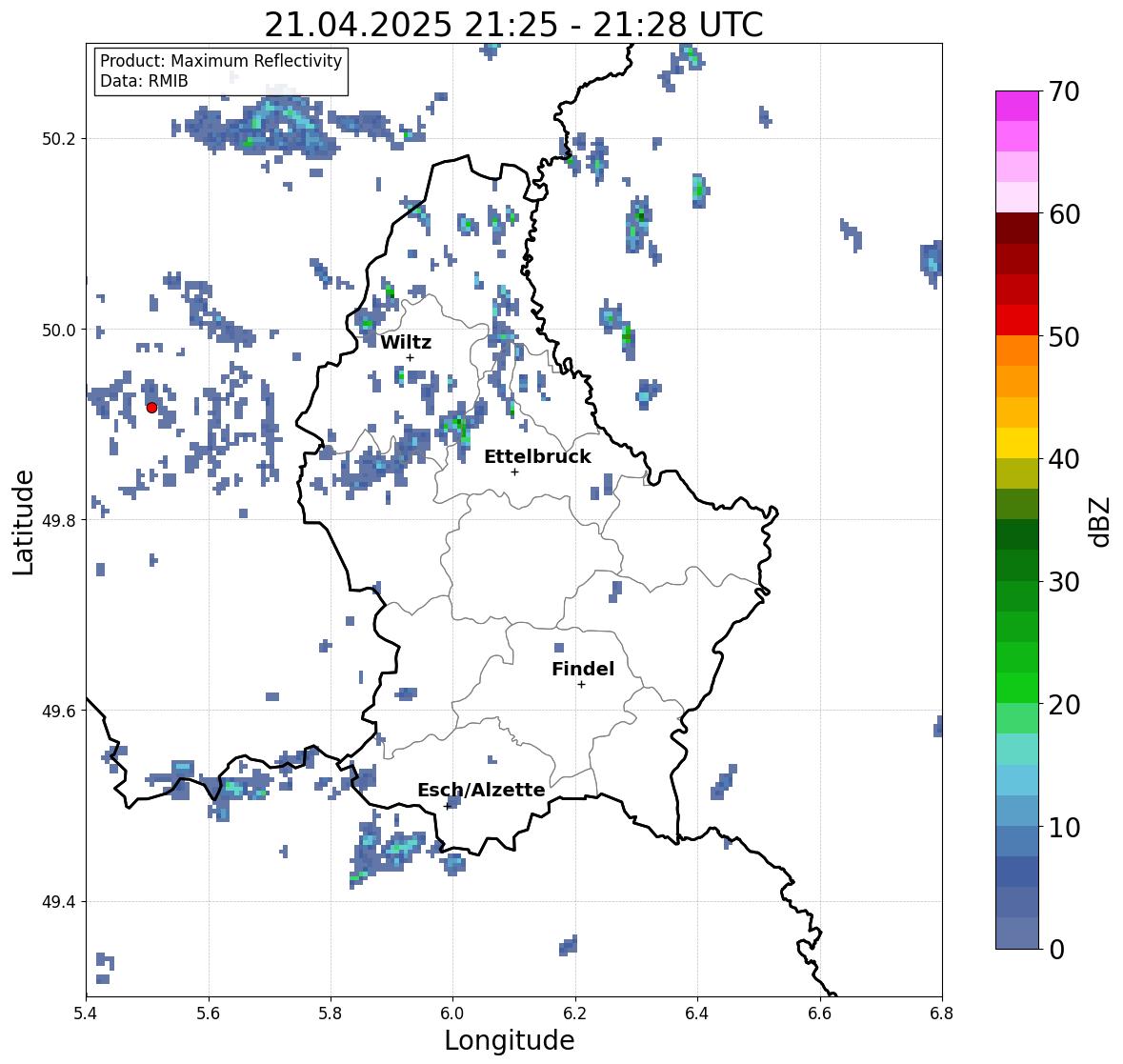Click the longitude tick label 6.4
1123x1064 pixels.
point(697,1014)
